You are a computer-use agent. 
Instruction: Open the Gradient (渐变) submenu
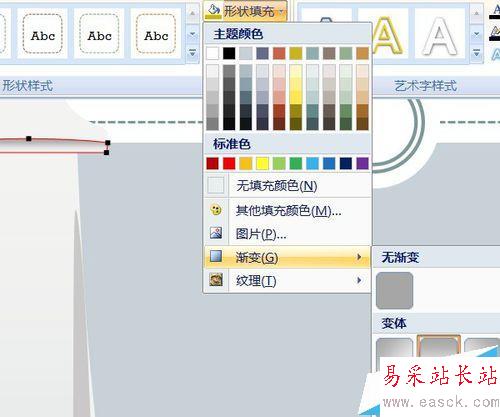click(x=287, y=257)
